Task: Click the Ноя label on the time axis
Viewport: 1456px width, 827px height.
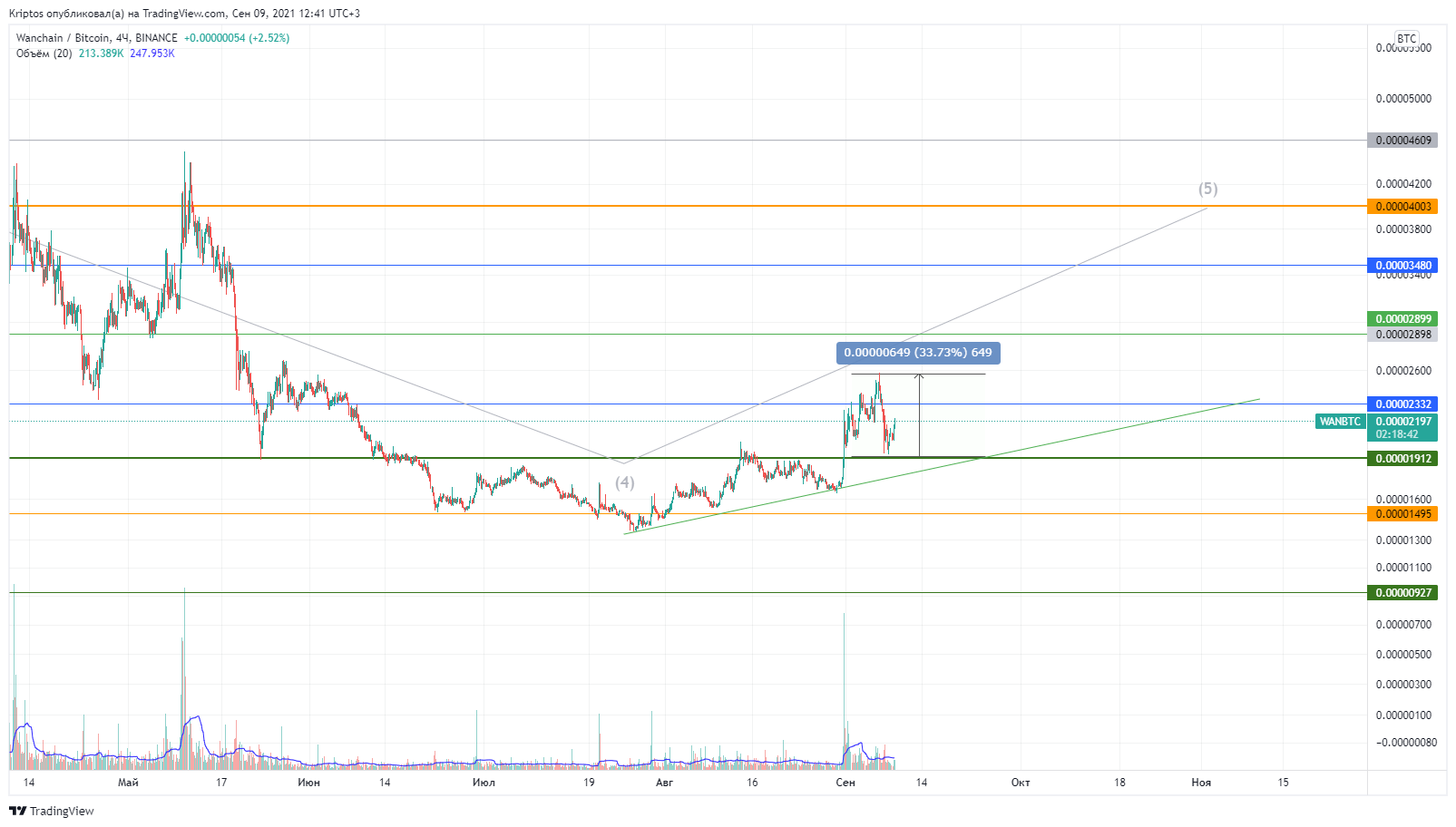Action: pyautogui.click(x=1201, y=783)
